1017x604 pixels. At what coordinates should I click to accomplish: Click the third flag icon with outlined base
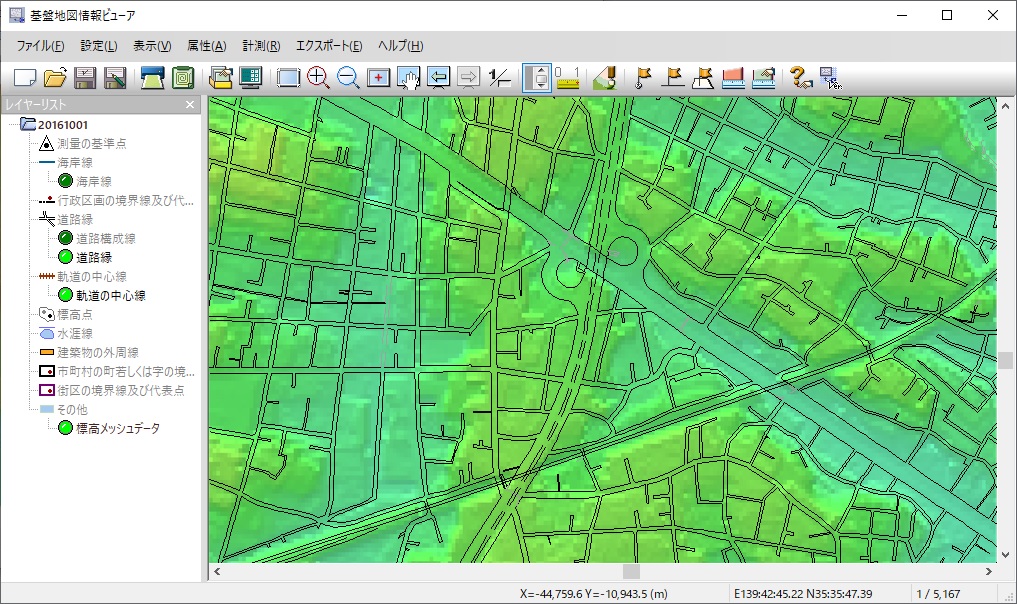703,78
